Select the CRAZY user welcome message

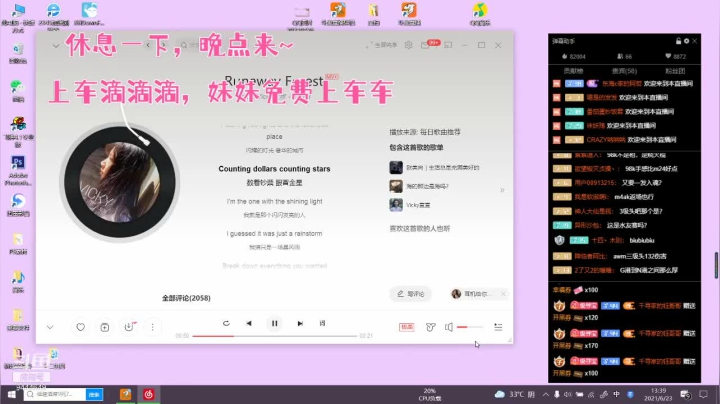pyautogui.click(x=615, y=140)
